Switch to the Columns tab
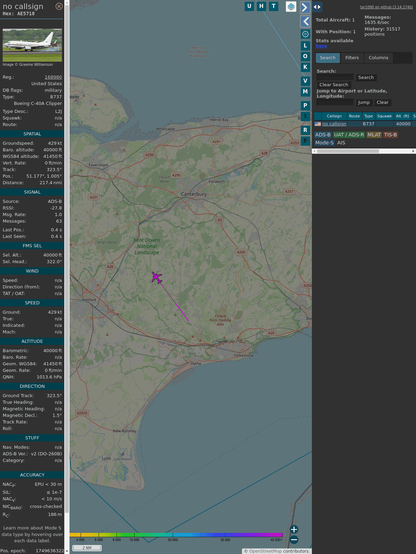The width and height of the screenshot is (416, 554). (378, 58)
